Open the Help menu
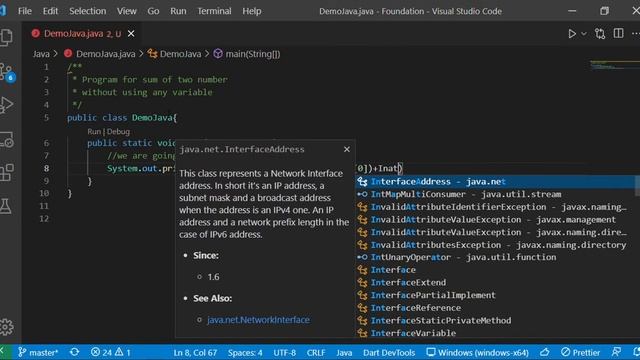This screenshot has height=360, width=640. click(x=251, y=11)
